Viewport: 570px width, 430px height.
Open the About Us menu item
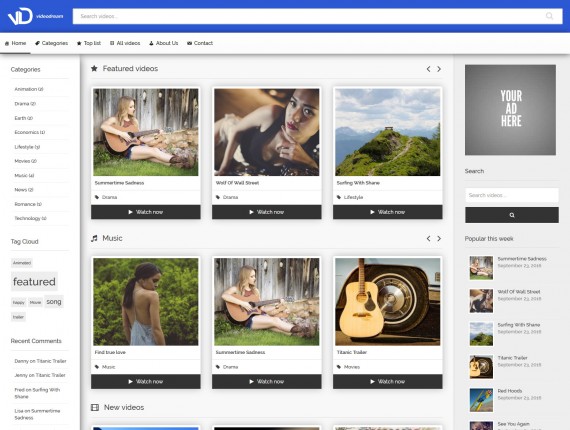pos(164,43)
